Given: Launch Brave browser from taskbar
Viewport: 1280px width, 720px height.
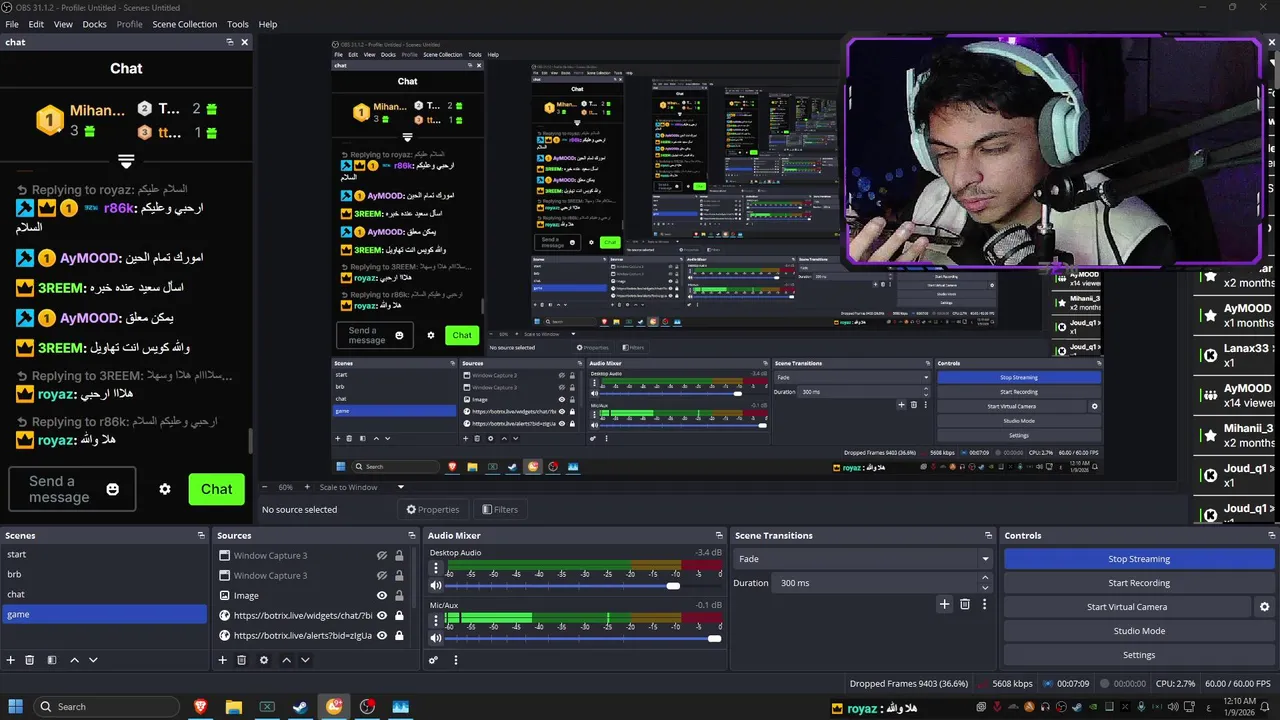Looking at the screenshot, I should pyautogui.click(x=199, y=706).
